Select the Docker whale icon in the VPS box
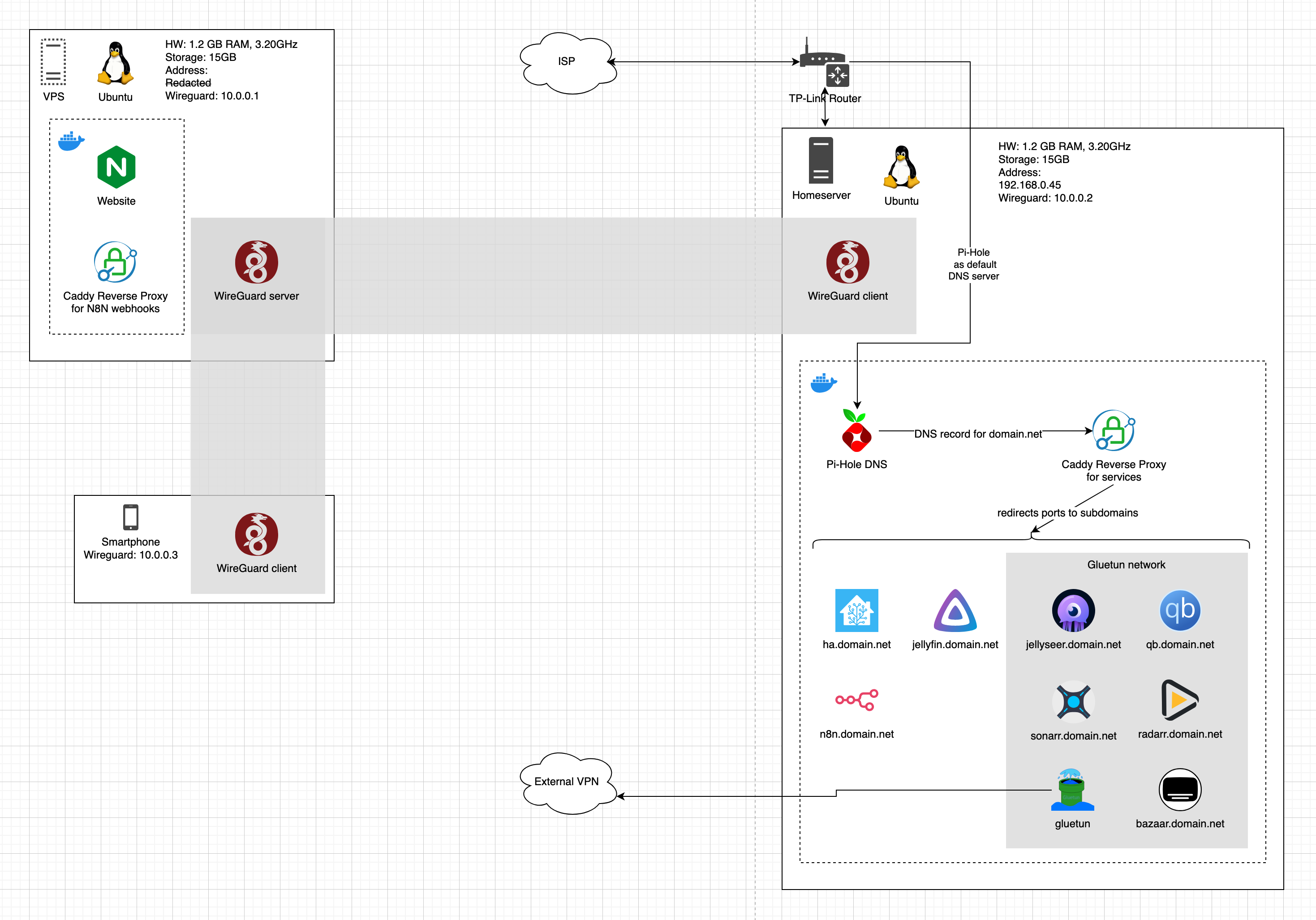Viewport: 1316px width, 920px height. (72, 141)
